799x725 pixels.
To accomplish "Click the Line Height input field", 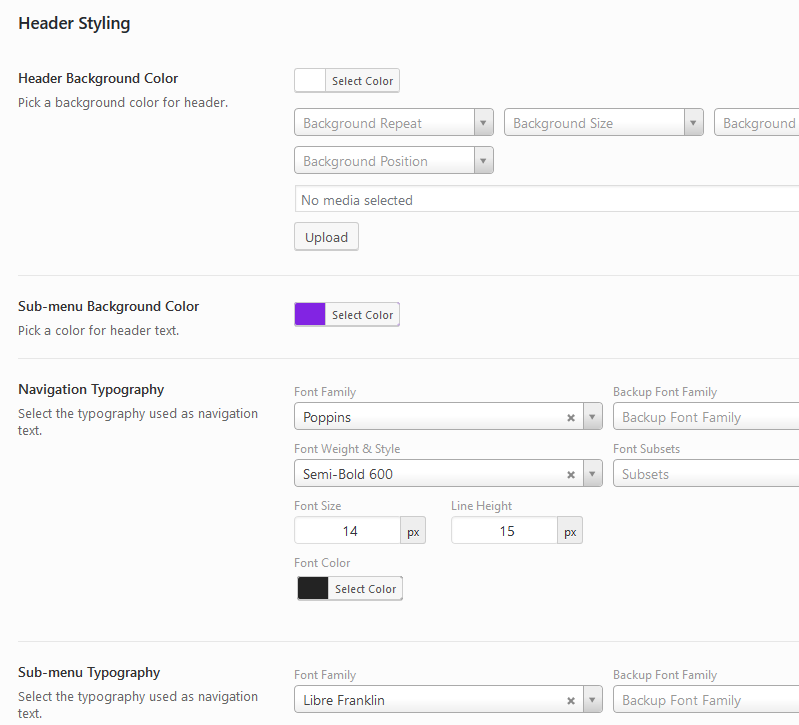I will click(x=505, y=531).
